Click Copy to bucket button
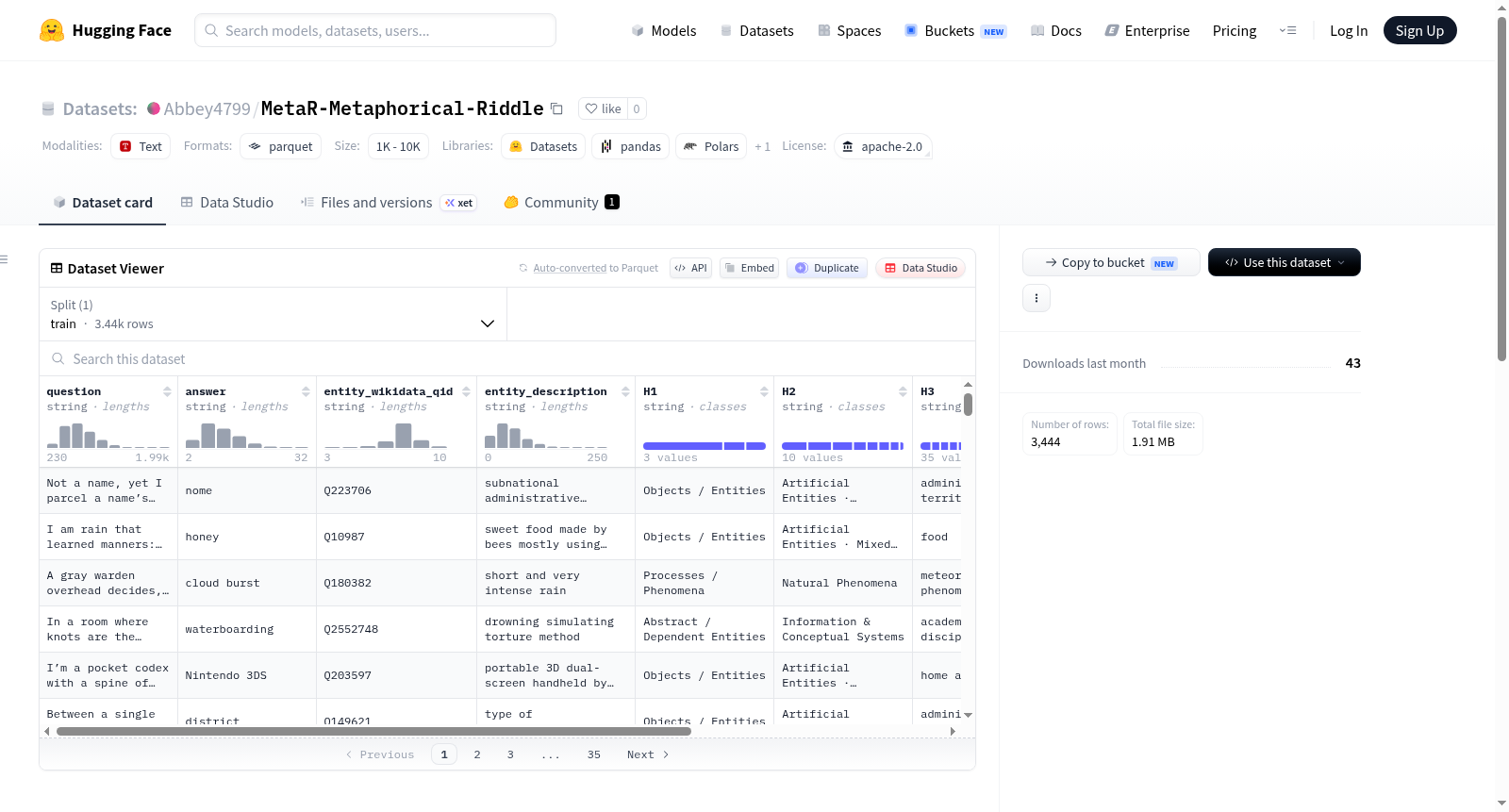 click(x=1111, y=262)
